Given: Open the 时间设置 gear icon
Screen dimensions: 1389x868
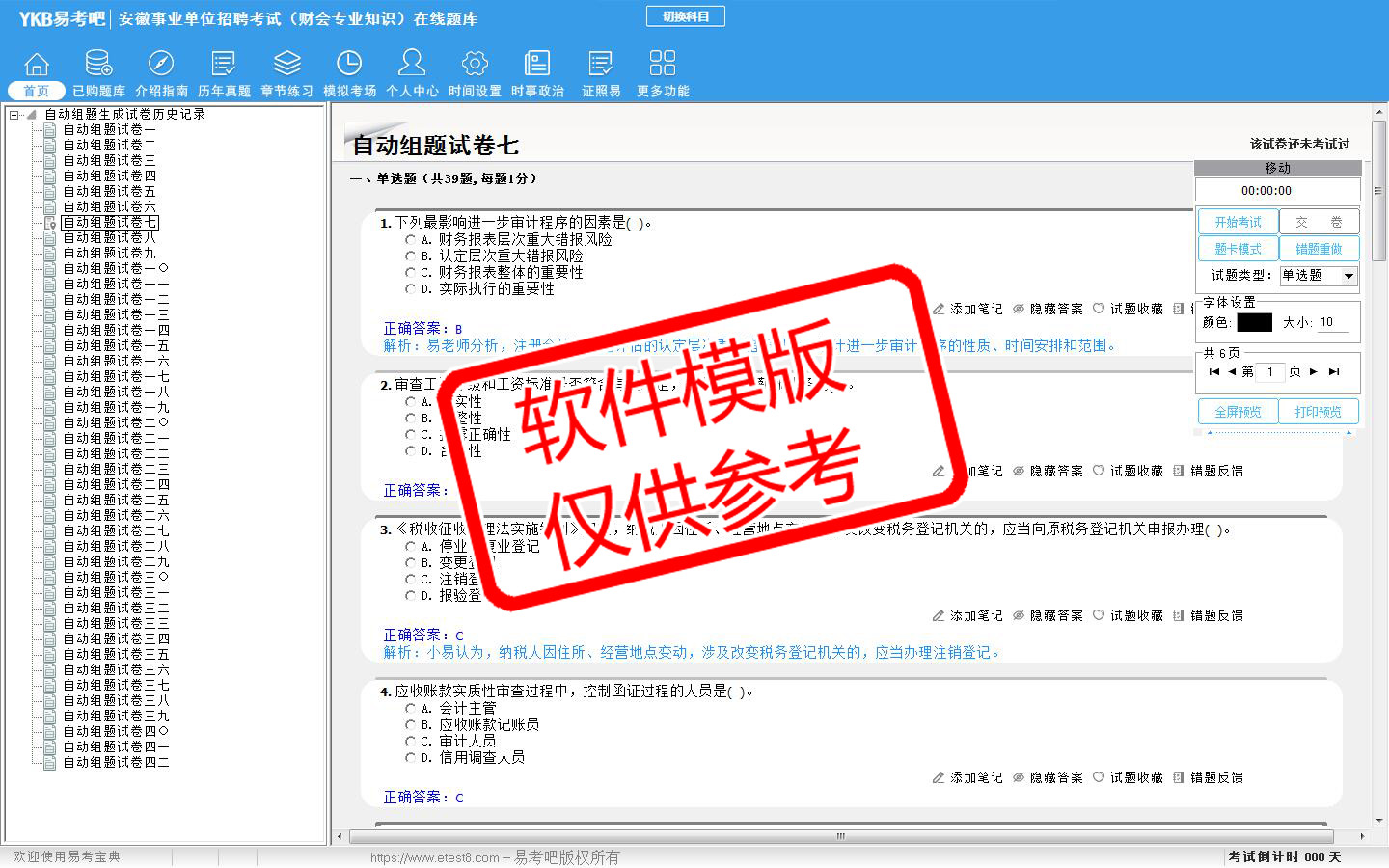Looking at the screenshot, I should pyautogui.click(x=475, y=65).
